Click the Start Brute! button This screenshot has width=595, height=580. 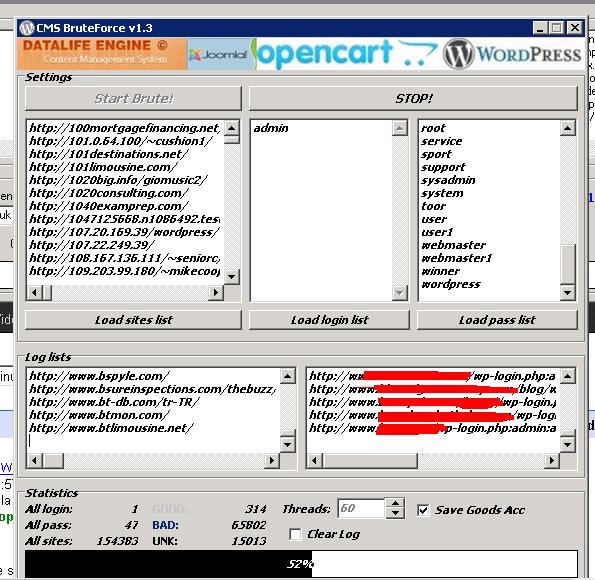133,99
